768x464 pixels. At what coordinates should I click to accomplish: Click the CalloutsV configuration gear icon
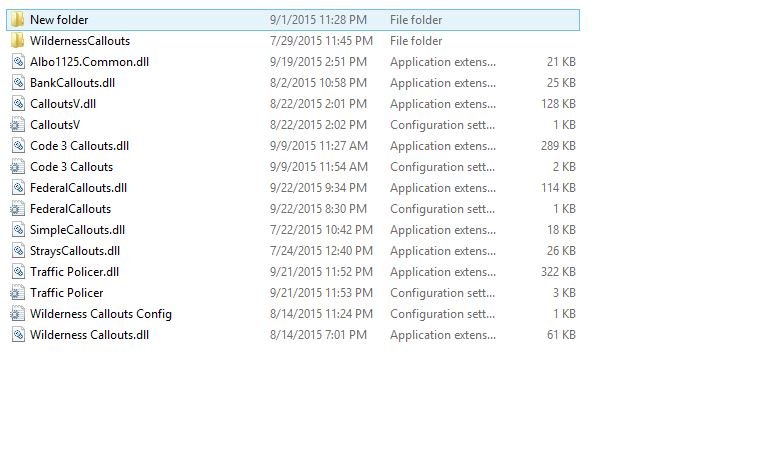point(18,125)
